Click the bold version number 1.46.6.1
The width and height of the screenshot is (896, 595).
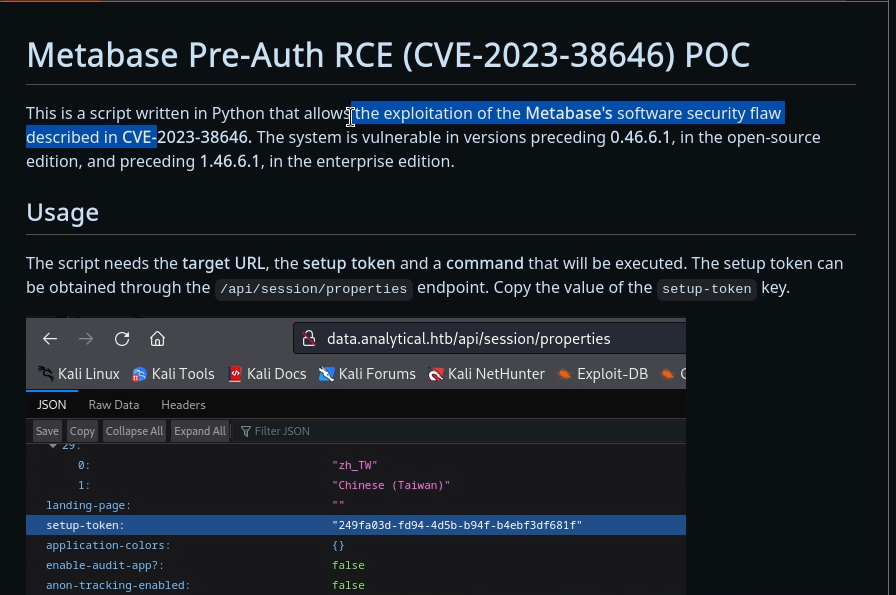click(229, 161)
